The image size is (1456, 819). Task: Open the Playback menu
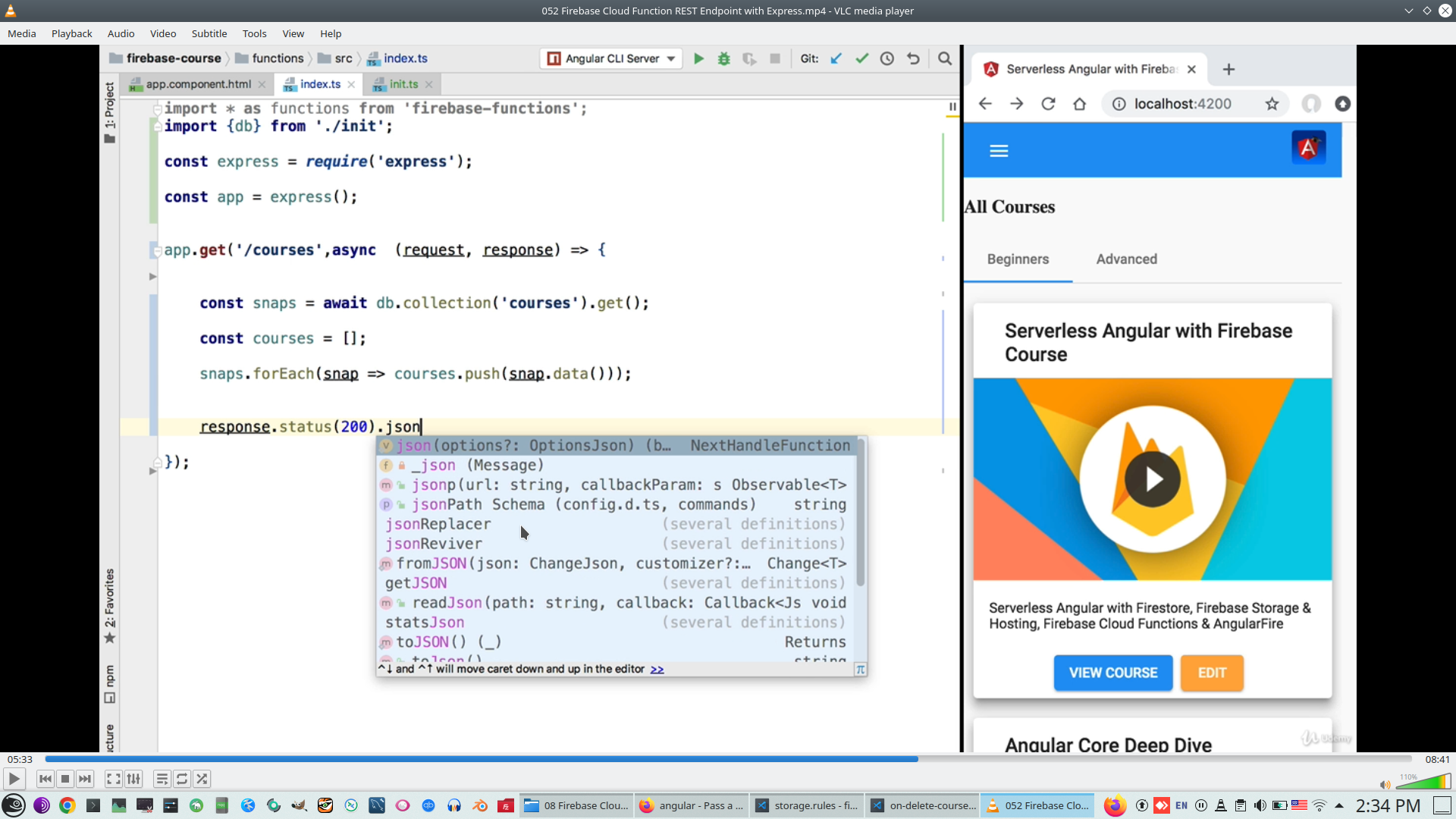pyautogui.click(x=71, y=33)
